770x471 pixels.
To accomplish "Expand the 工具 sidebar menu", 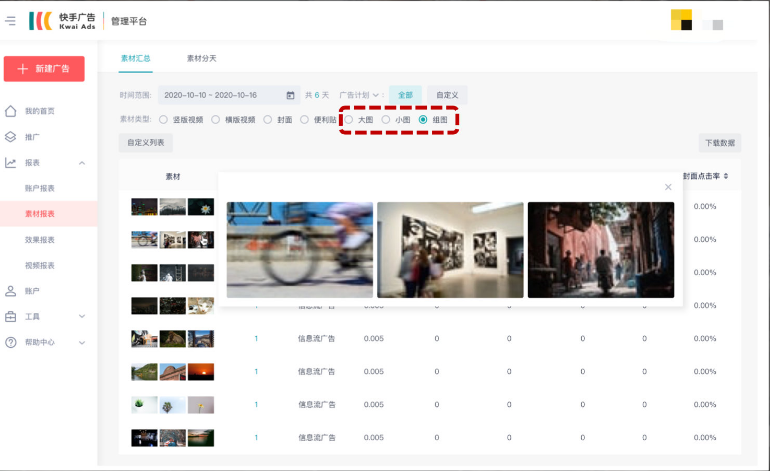I will point(82,317).
